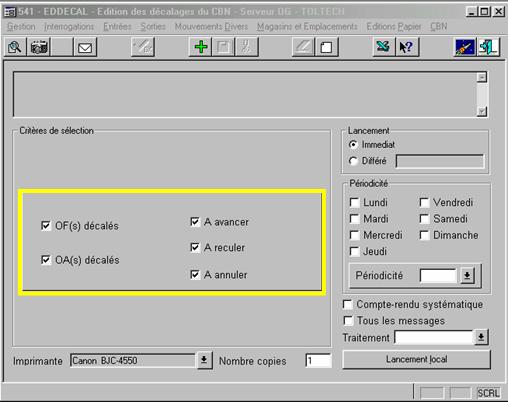The width and height of the screenshot is (508, 402).
Task: Click the exit door icon
Action: 488,47
